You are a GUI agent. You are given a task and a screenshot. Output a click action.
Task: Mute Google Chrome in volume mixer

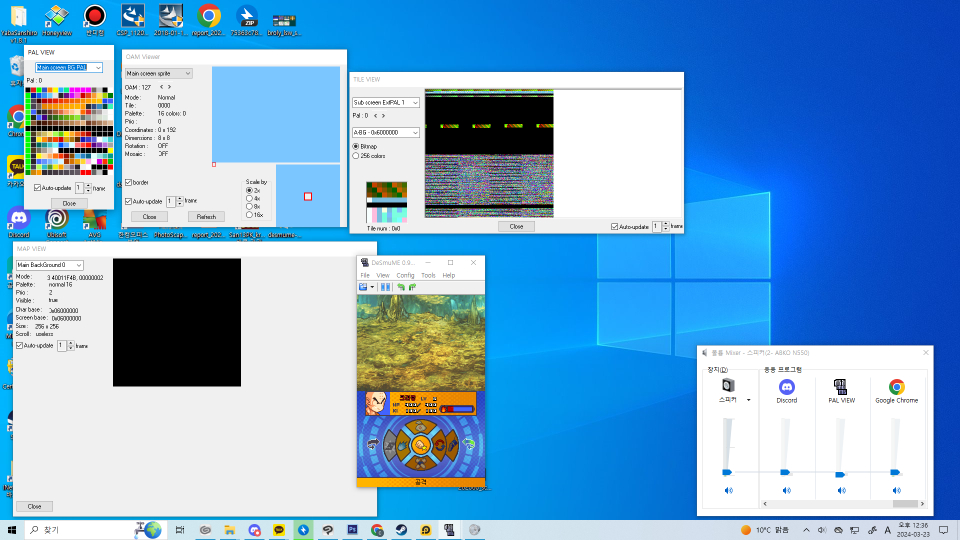click(x=897, y=490)
